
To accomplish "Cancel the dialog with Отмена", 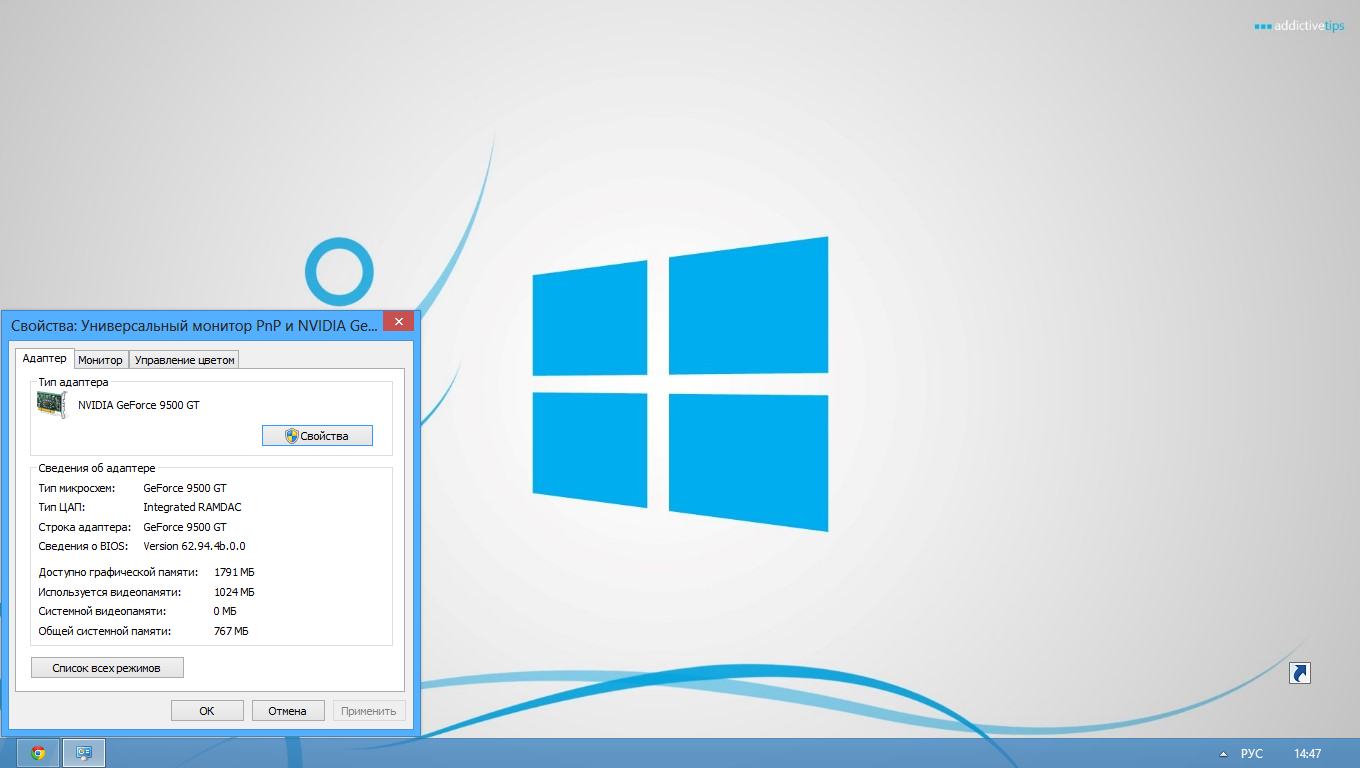I will (x=288, y=711).
